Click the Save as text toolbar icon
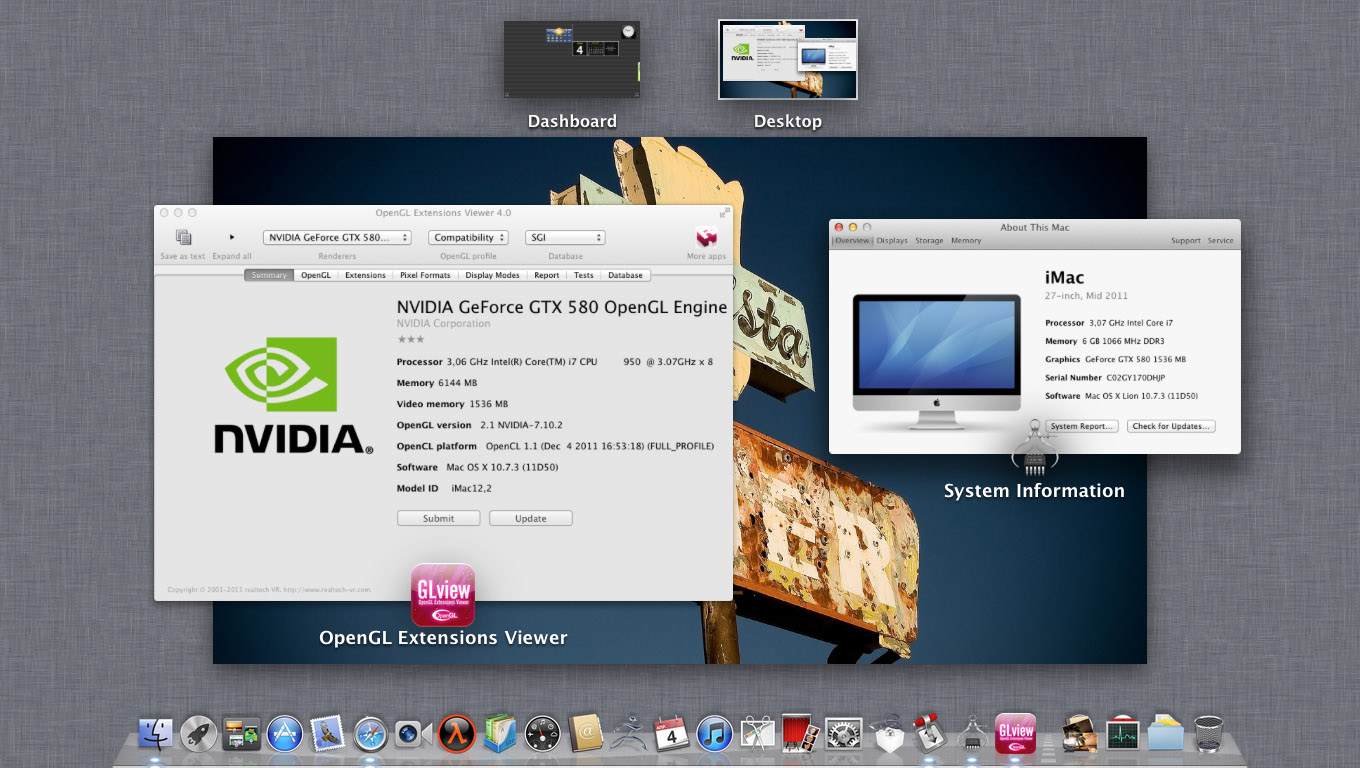This screenshot has width=1360, height=768. (x=183, y=238)
